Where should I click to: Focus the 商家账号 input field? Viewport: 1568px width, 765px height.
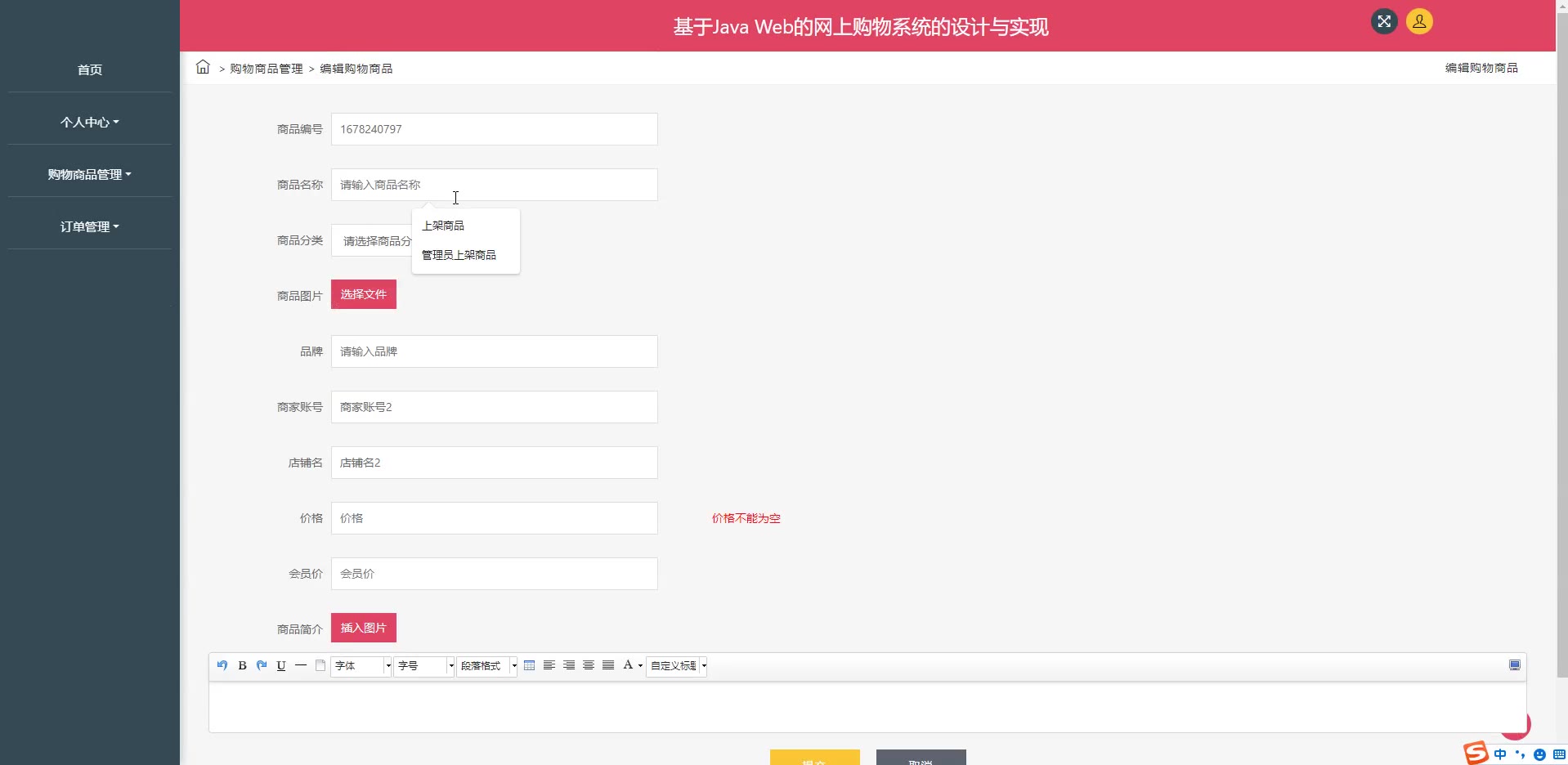[495, 407]
